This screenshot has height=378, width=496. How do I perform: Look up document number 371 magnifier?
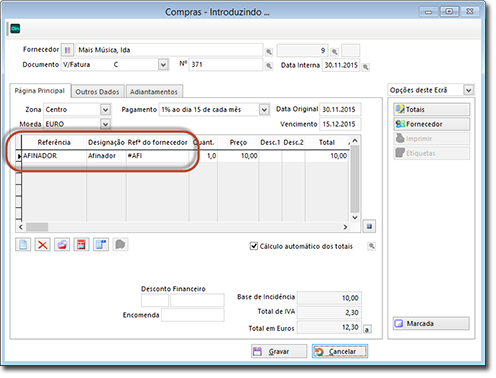click(269, 66)
